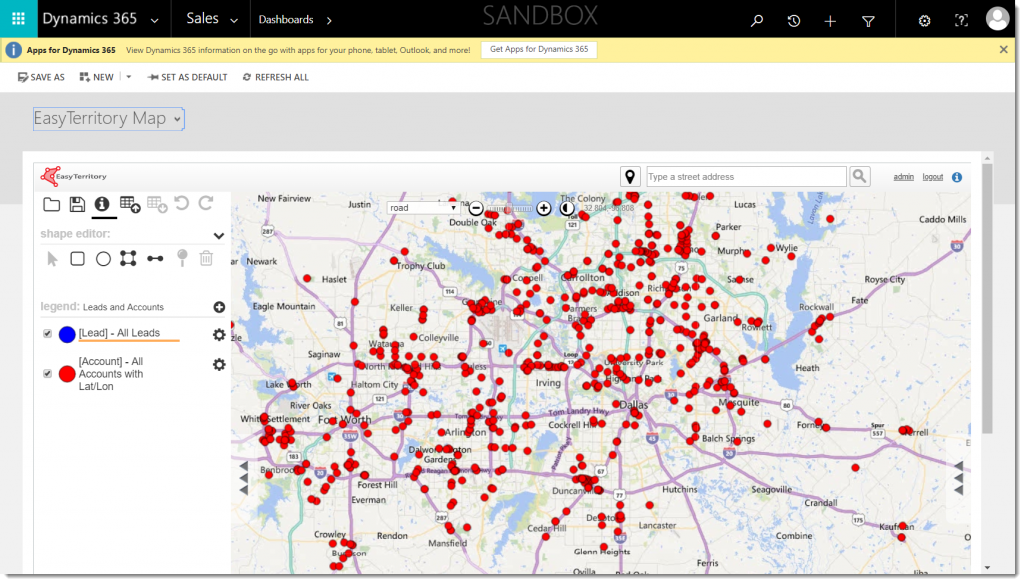Open a saved map project via folder icon
Viewport: 1024px width, 583px height.
[52, 204]
